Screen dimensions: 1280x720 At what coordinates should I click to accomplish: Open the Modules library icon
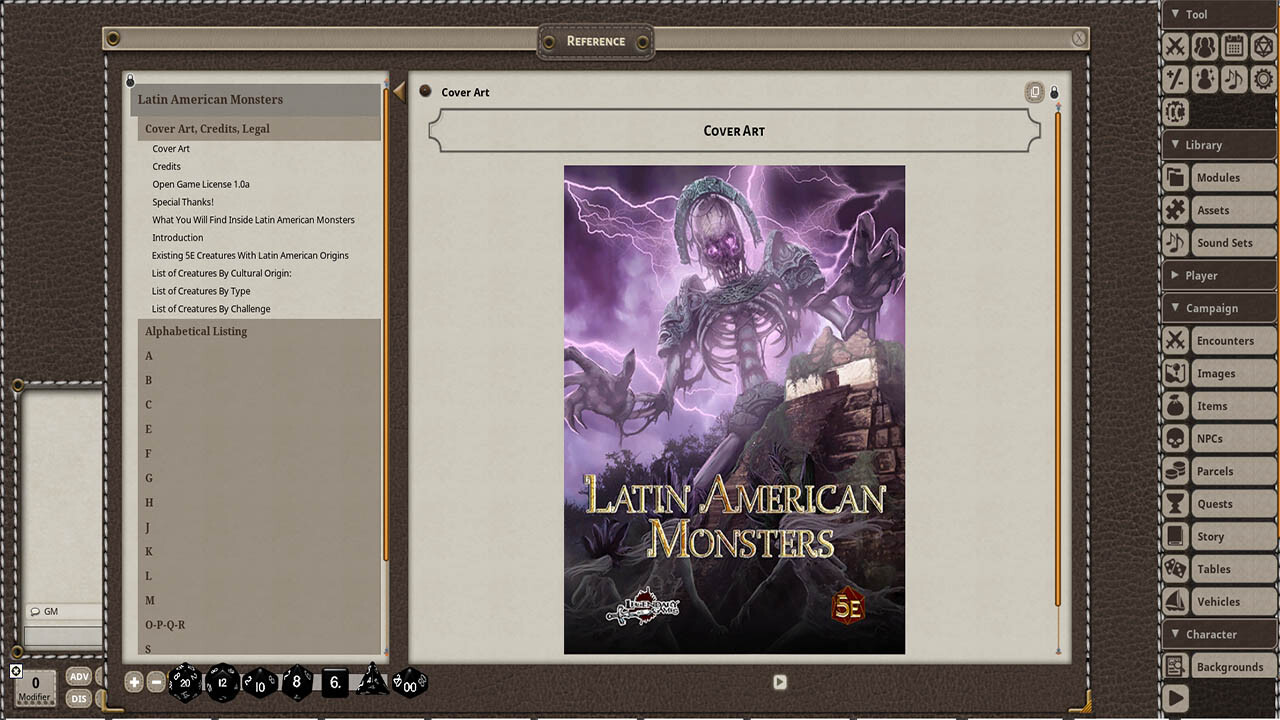click(1221, 177)
